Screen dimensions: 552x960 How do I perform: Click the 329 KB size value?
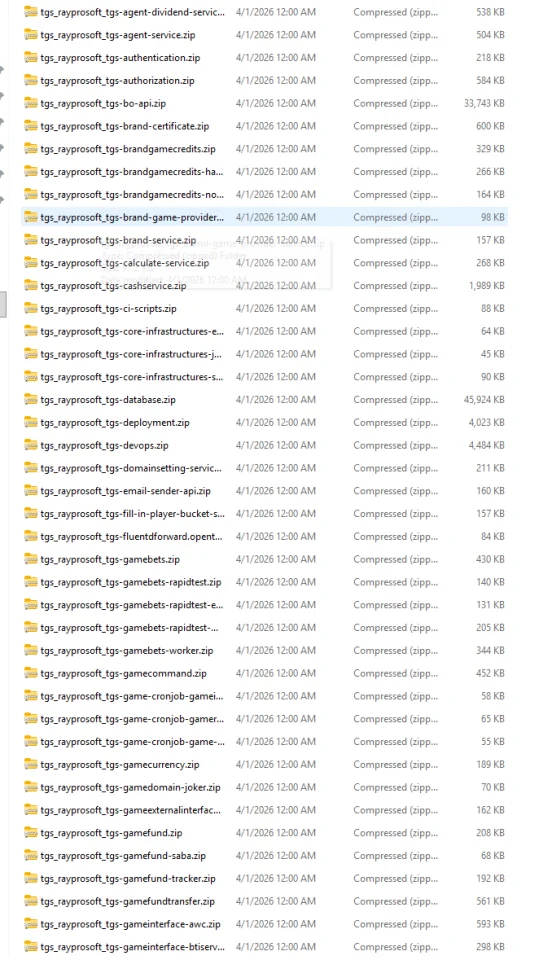[490, 149]
